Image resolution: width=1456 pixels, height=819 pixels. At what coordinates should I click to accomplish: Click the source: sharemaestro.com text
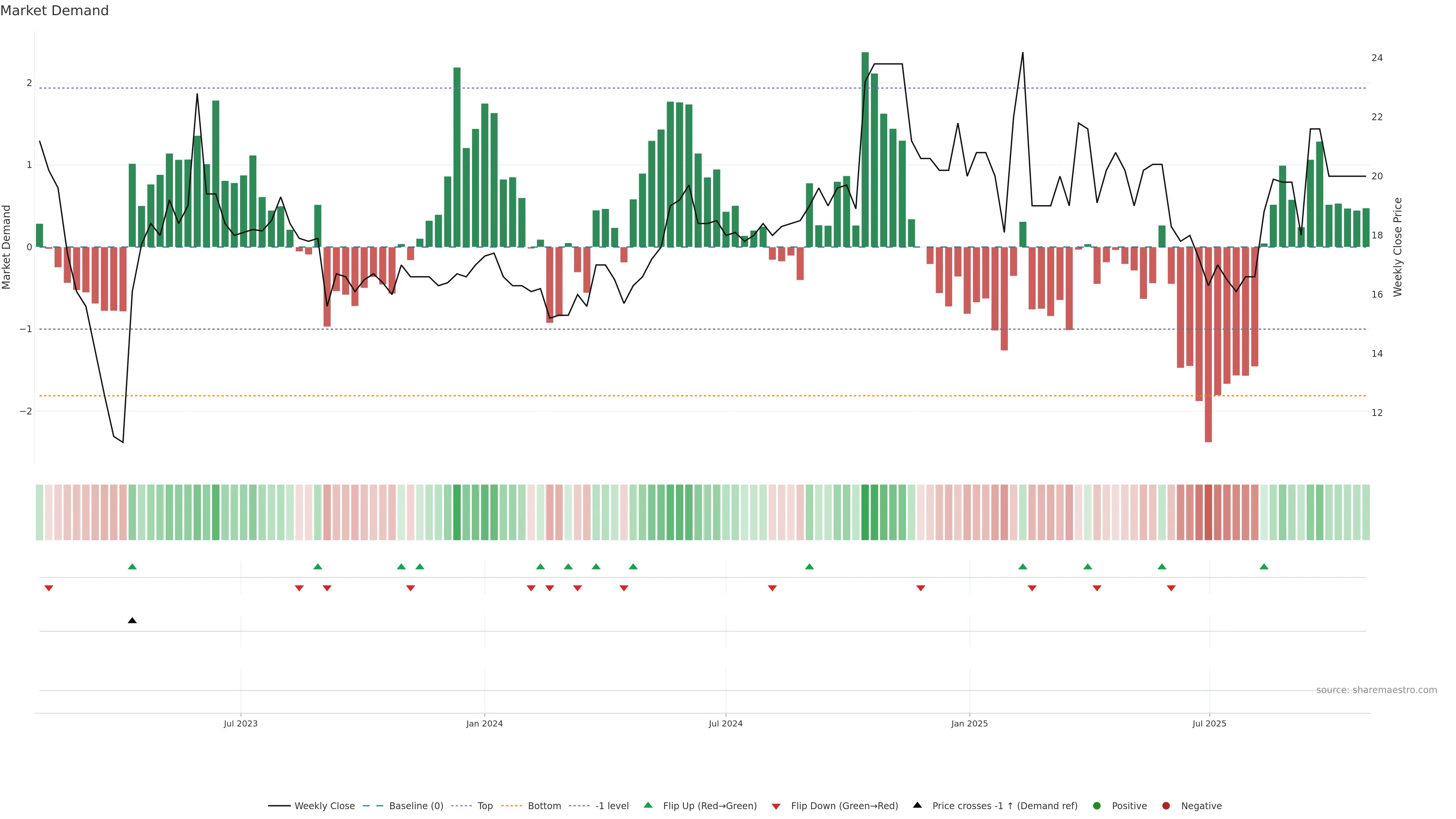[x=1376, y=690]
